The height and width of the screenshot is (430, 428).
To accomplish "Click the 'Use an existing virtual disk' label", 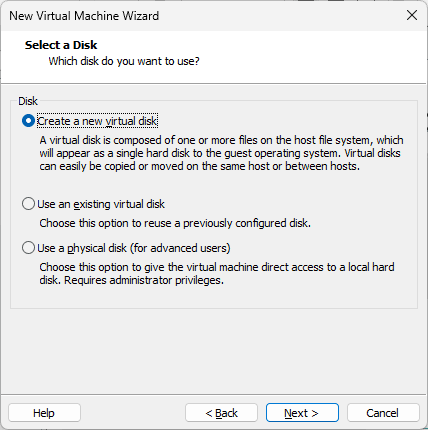I will pos(101,204).
